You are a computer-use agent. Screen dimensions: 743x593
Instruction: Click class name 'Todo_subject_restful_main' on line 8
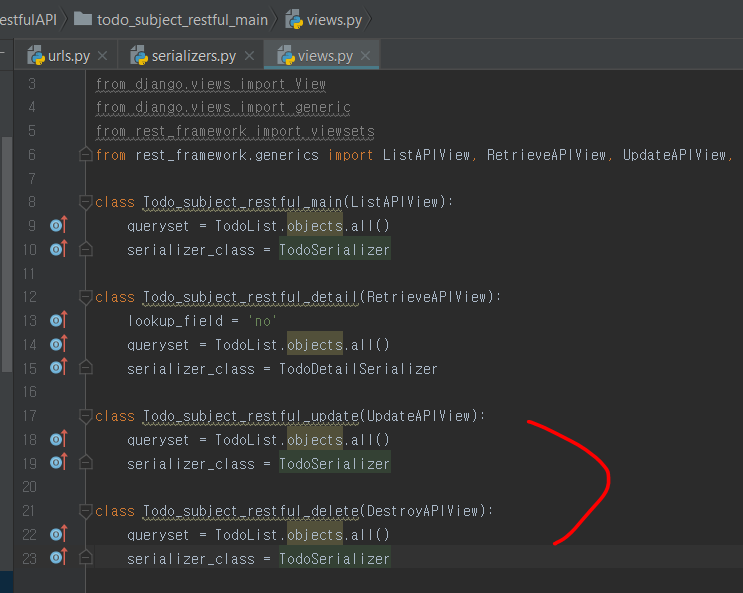tap(243, 202)
